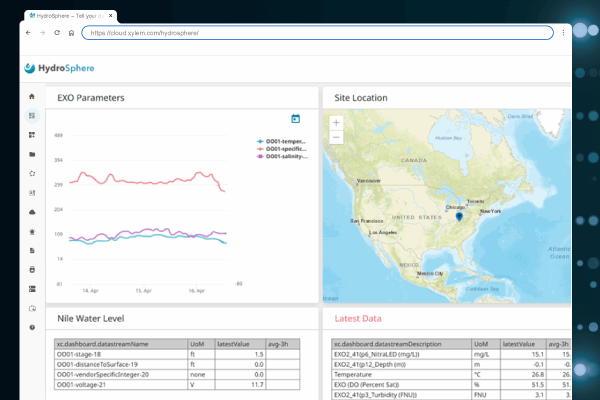Screen dimensions: 600x400
Task: Go back with browser back arrow
Action: [x=28, y=33]
